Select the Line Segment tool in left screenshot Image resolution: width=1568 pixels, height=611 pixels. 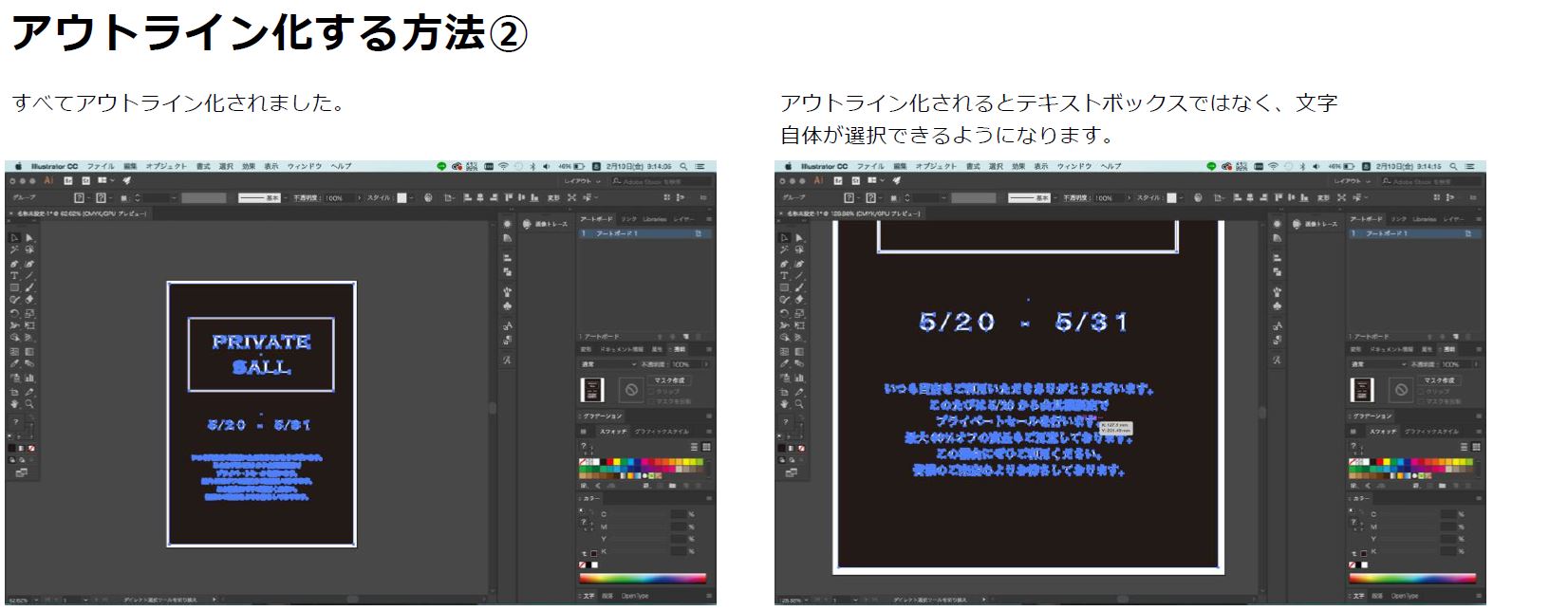point(29,275)
